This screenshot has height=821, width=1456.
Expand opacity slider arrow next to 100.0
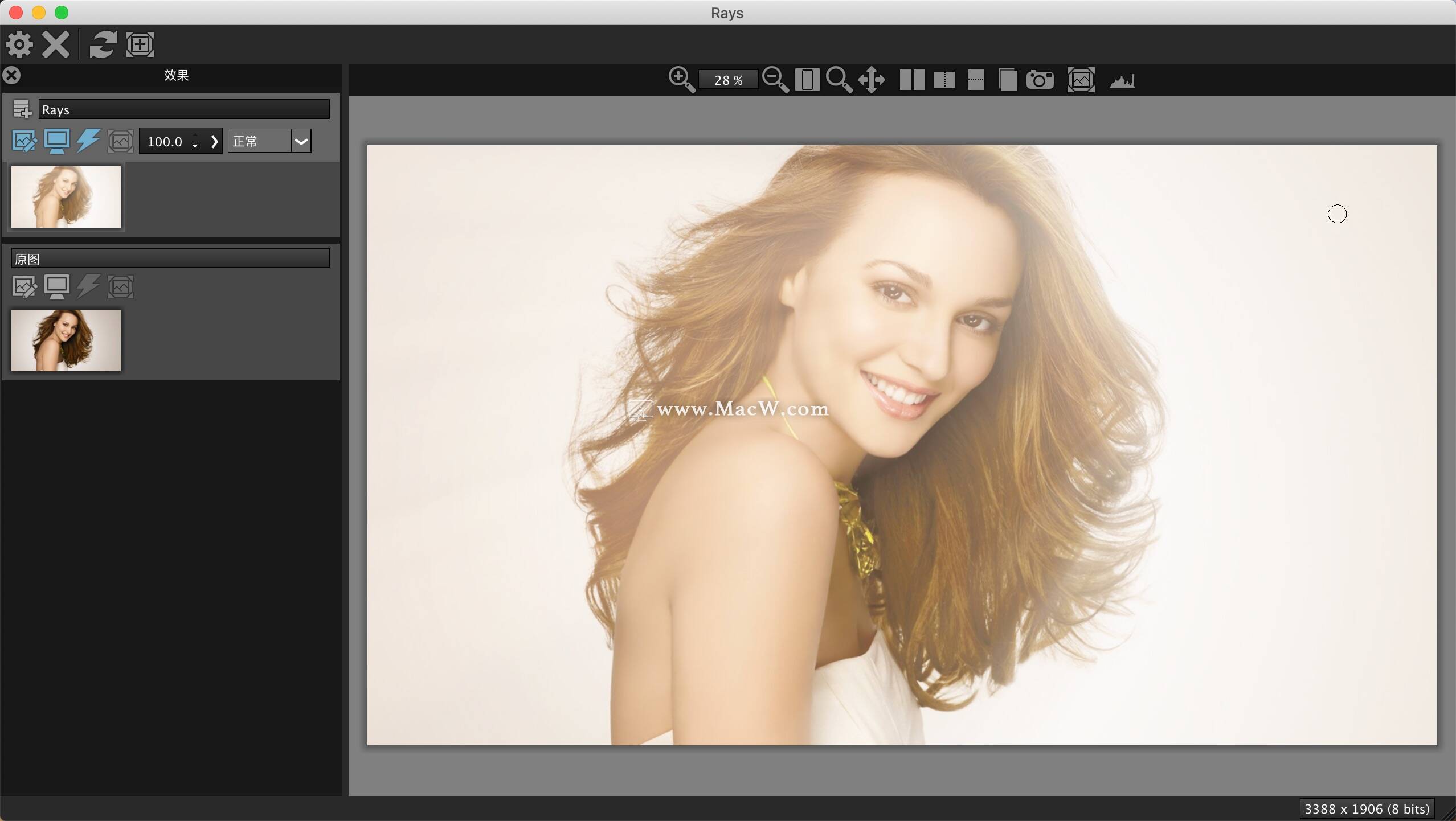(214, 141)
